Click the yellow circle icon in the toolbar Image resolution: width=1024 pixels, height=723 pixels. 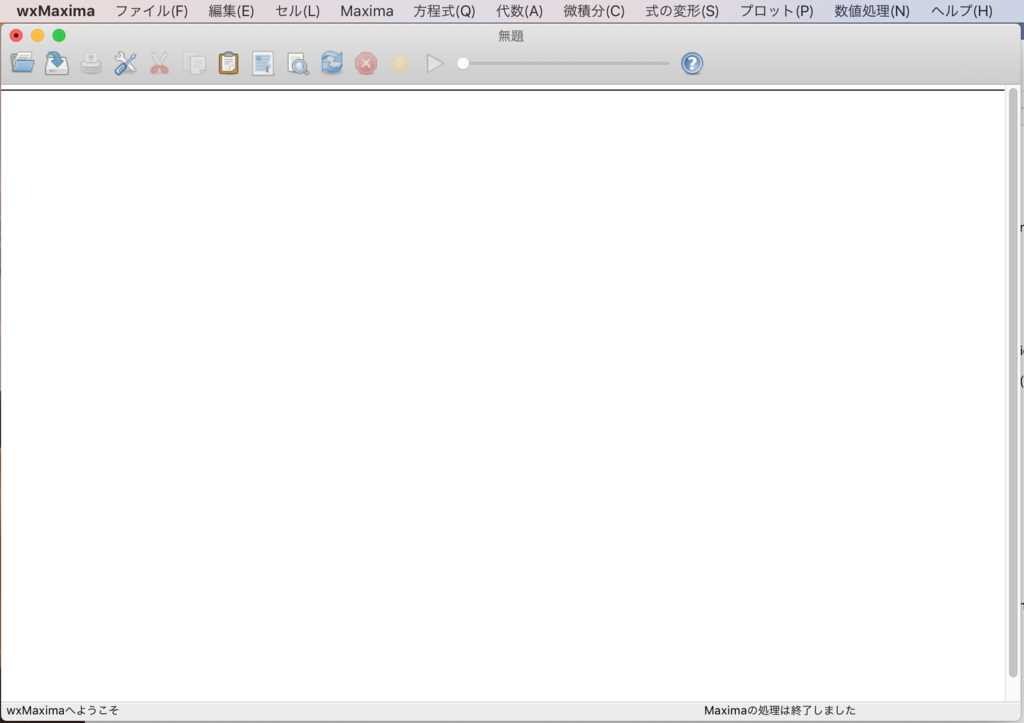click(400, 63)
